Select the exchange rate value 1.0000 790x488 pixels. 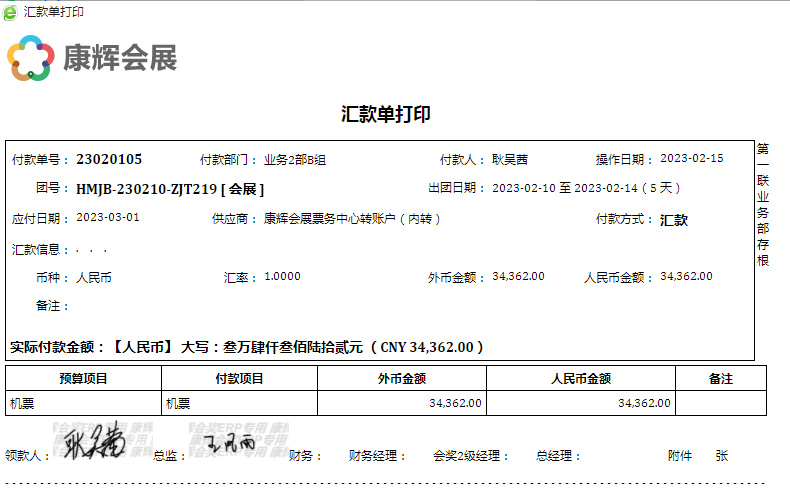coord(282,277)
